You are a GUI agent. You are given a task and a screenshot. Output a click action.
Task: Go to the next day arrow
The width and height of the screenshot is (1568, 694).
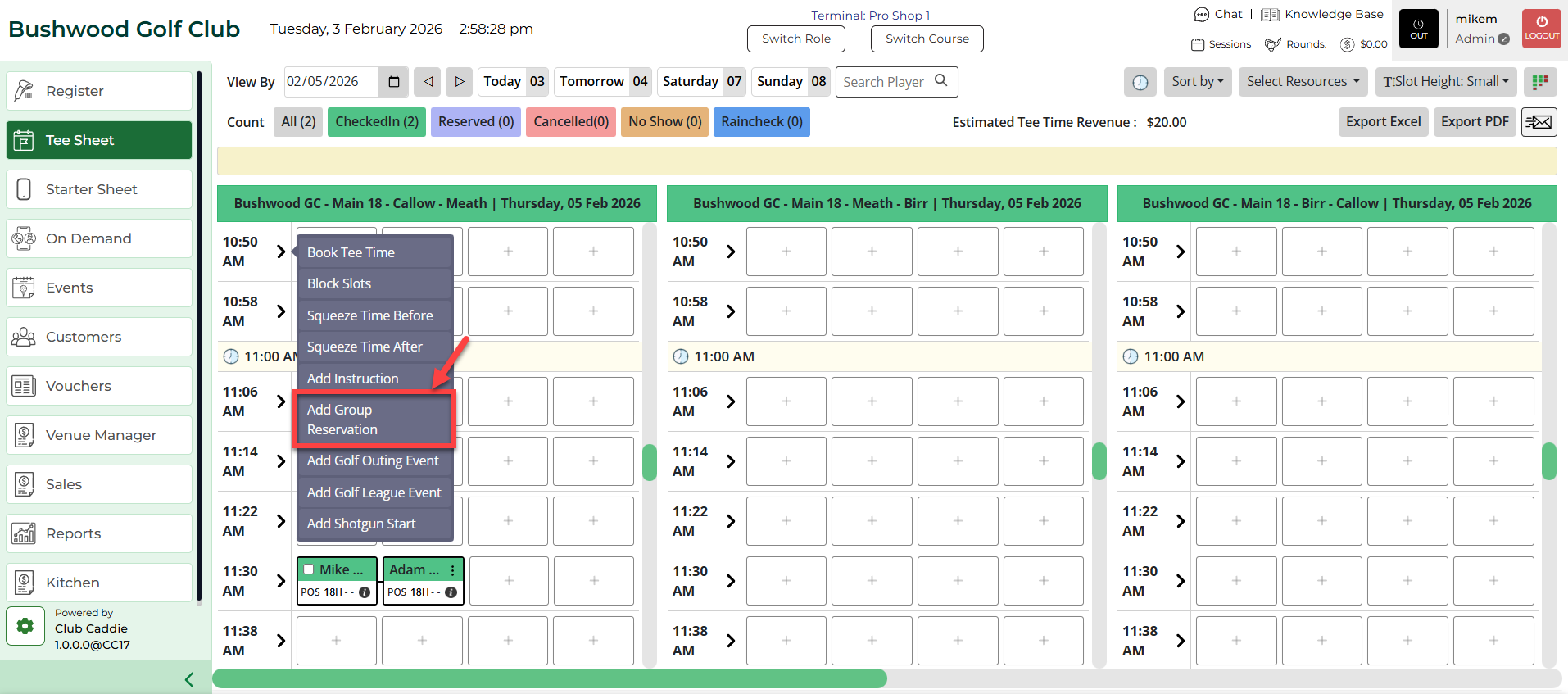459,82
